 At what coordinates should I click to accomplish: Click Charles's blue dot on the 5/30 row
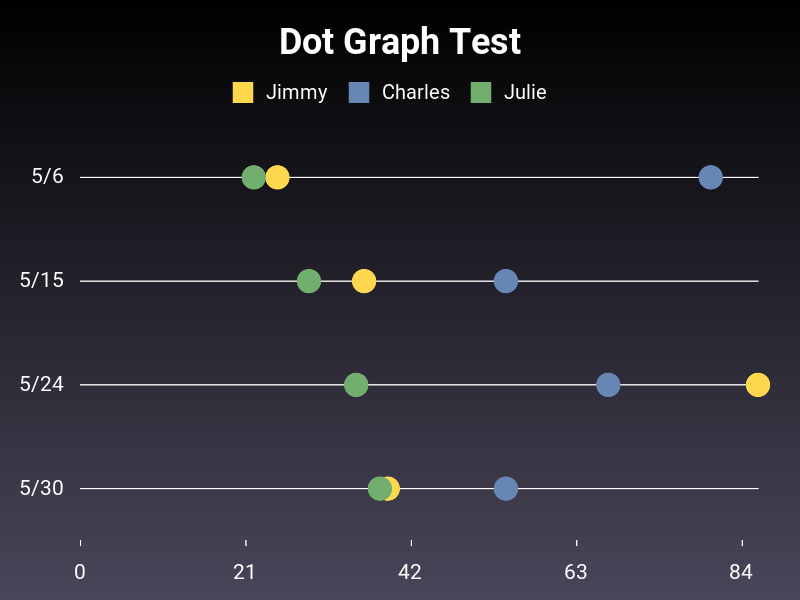point(506,489)
